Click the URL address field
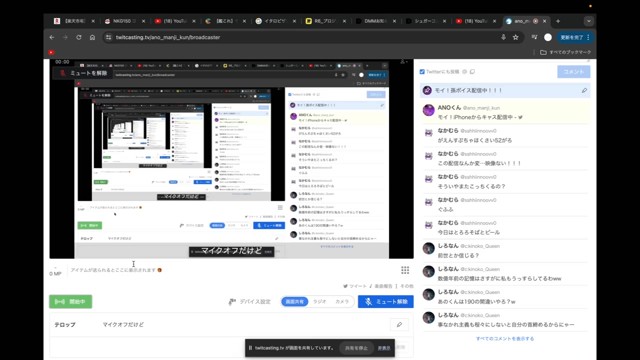640x360 pixels. tap(302, 37)
